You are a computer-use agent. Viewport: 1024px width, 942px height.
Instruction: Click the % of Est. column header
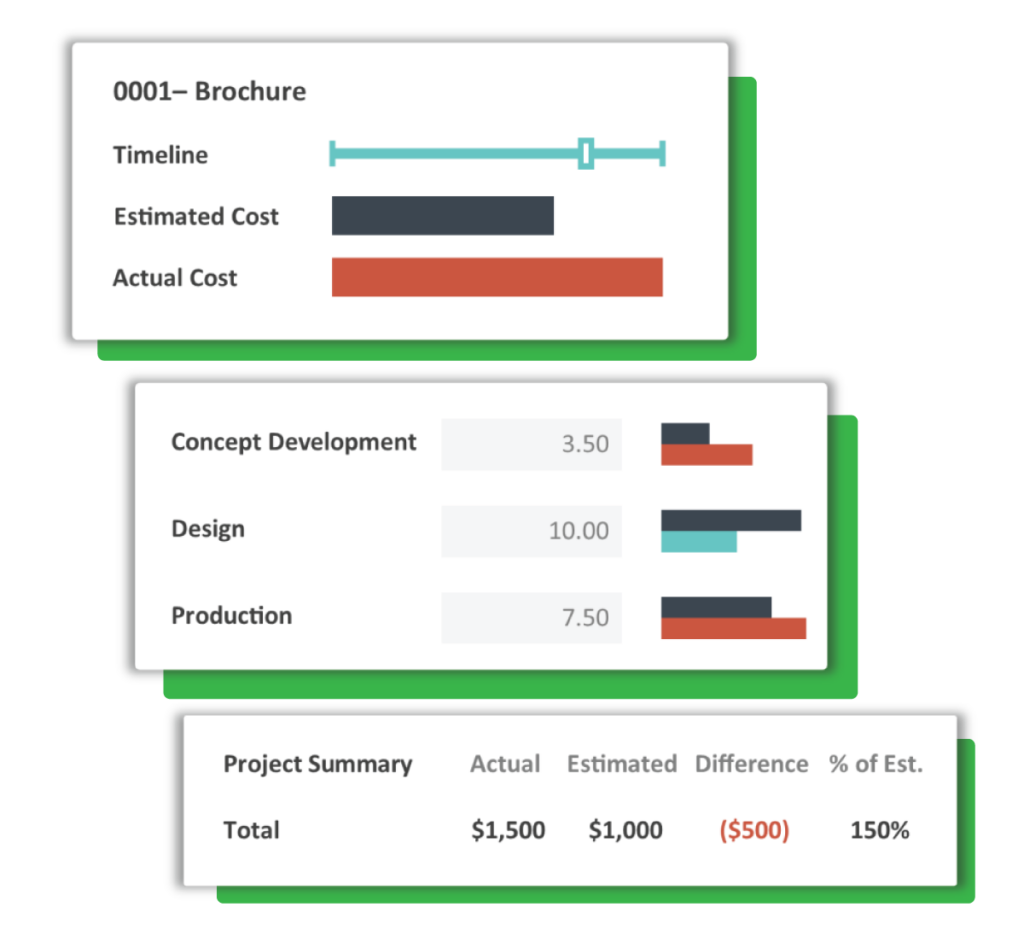coord(875,764)
